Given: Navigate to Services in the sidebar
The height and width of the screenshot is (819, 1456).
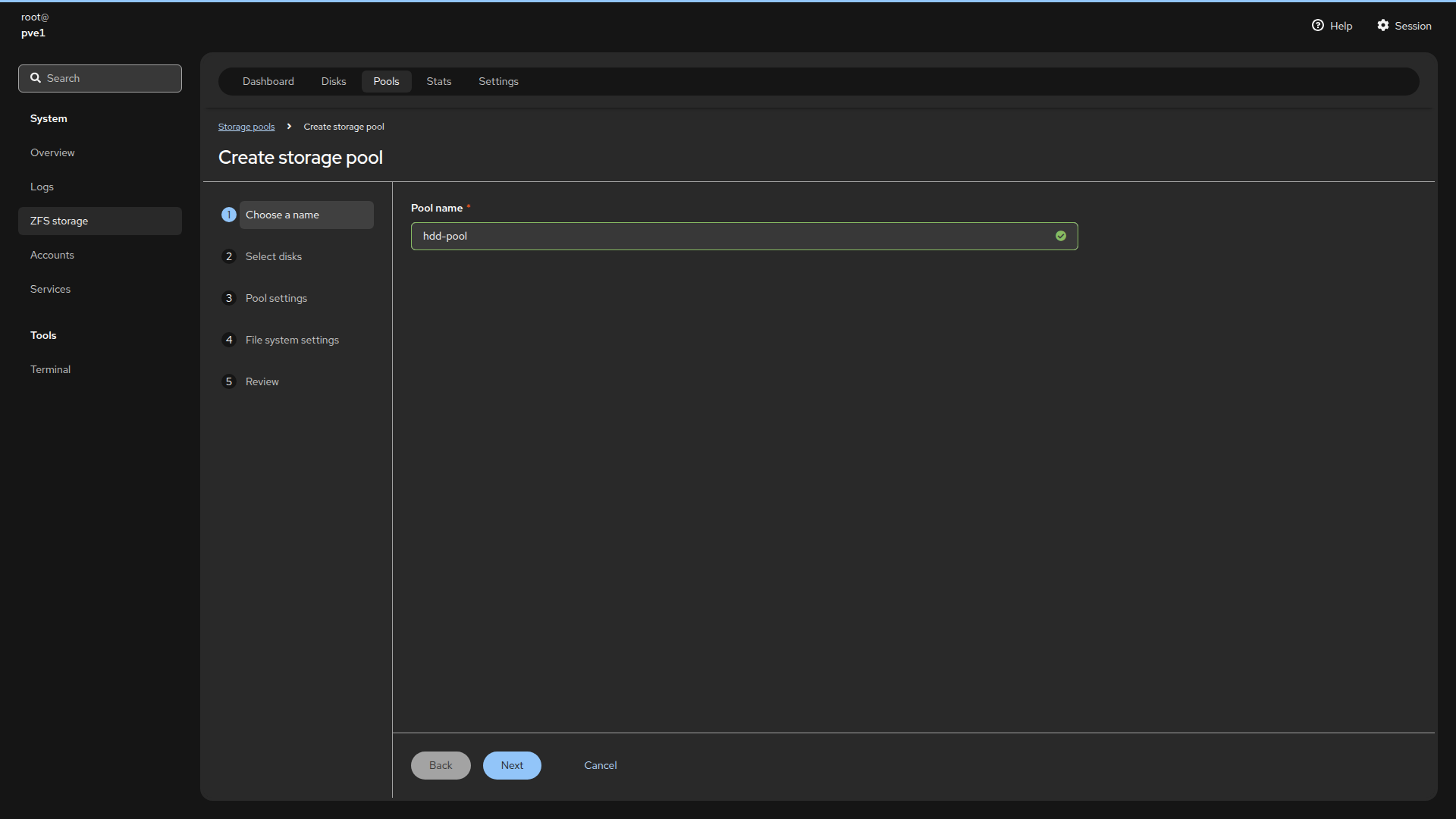Looking at the screenshot, I should (50, 290).
